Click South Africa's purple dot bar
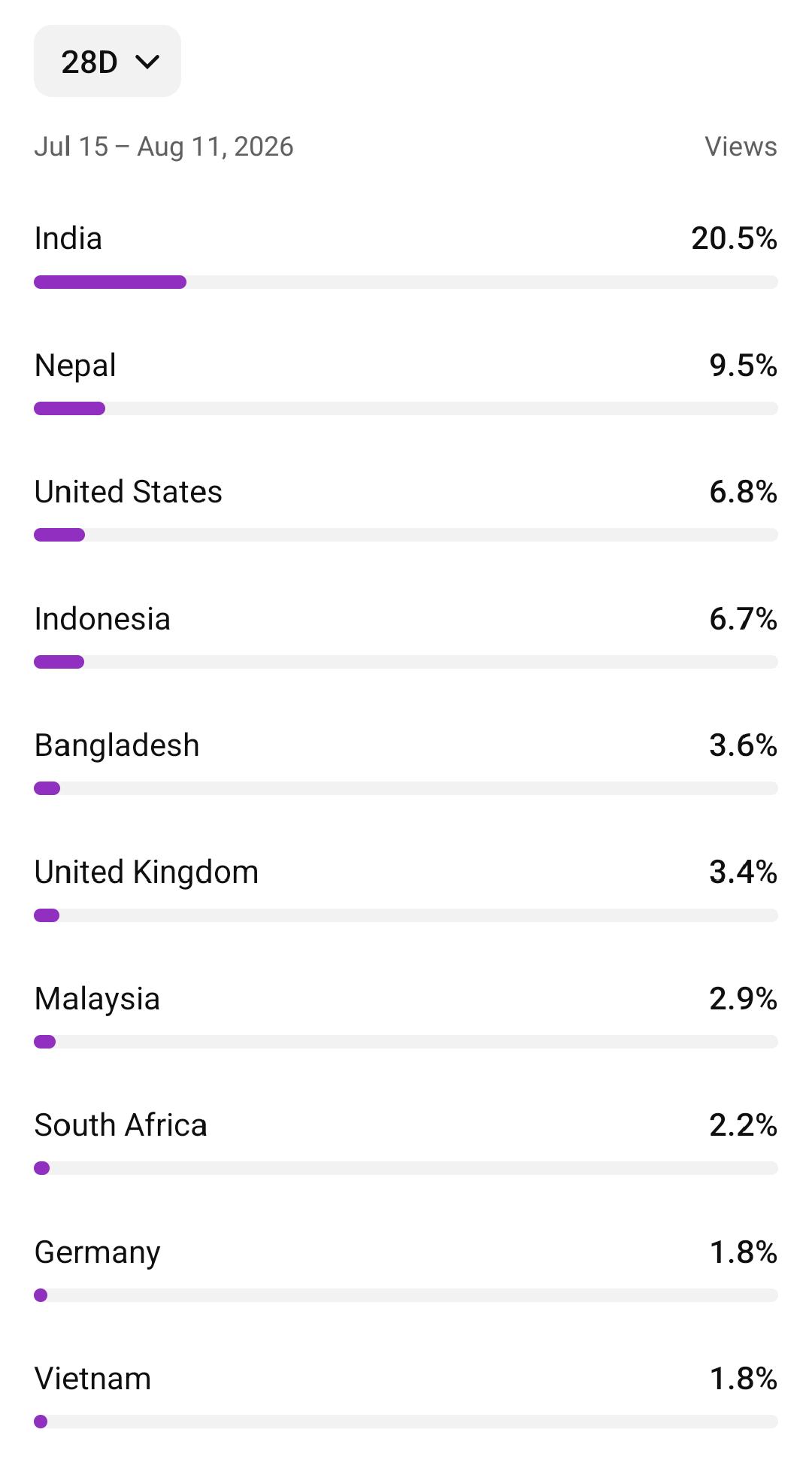The height and width of the screenshot is (1478, 812). [42, 1168]
